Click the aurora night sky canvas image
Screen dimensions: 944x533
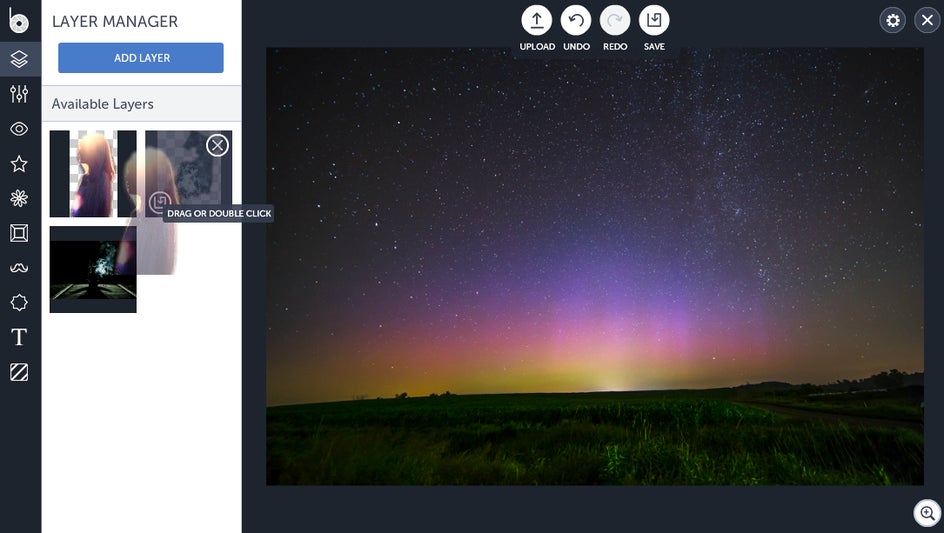coord(595,266)
